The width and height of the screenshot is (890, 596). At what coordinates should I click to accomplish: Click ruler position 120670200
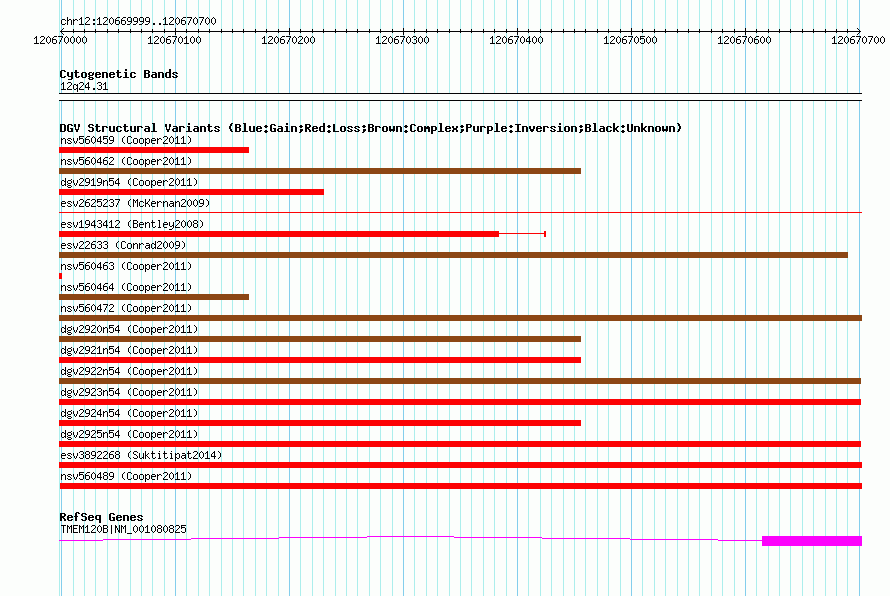288,40
